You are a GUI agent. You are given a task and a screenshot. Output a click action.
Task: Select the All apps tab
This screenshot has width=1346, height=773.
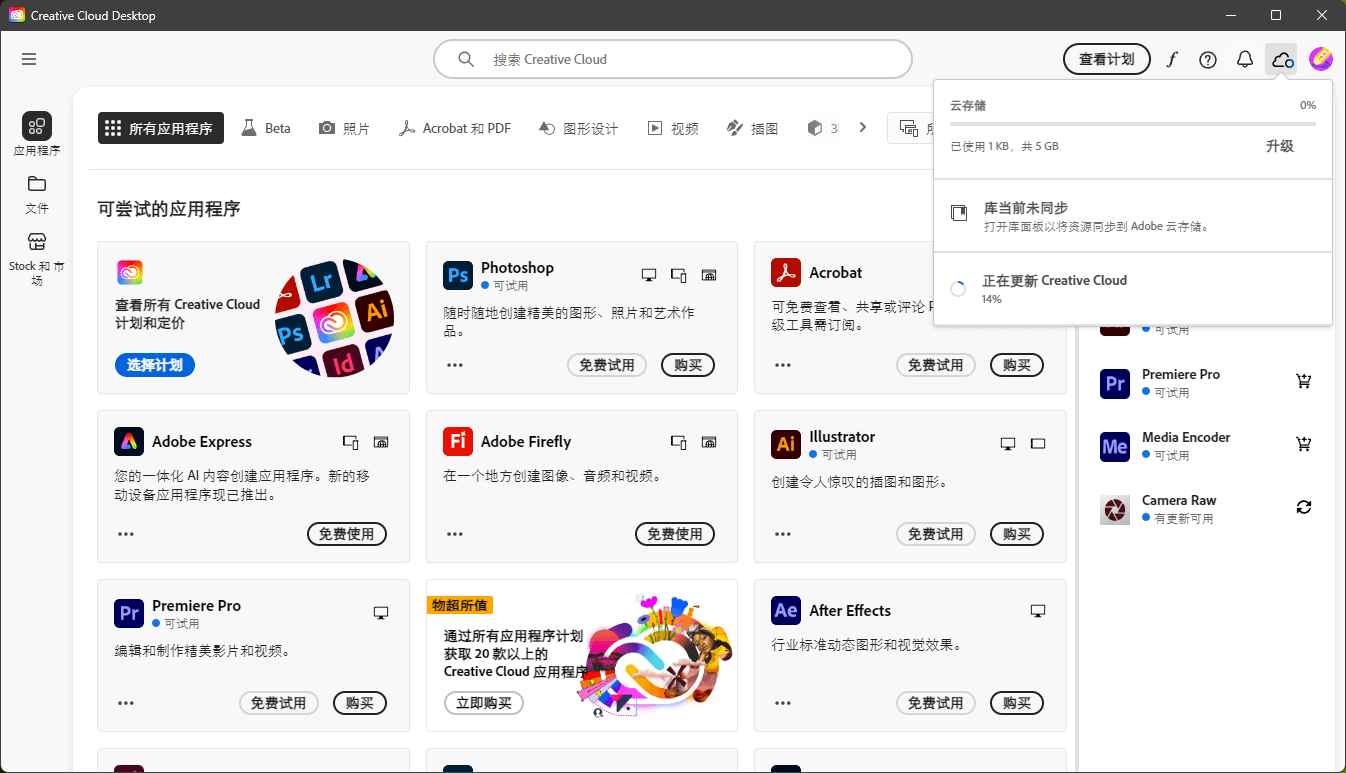pyautogui.click(x=161, y=128)
